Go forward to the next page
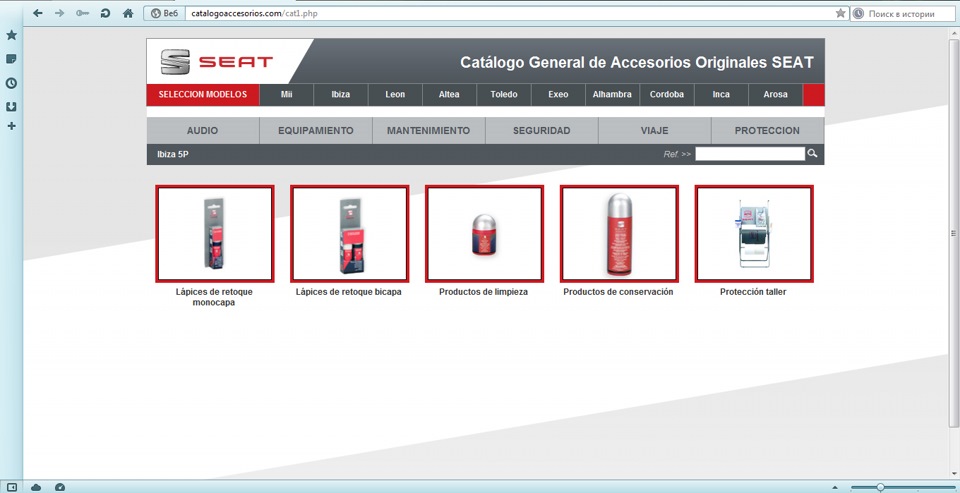This screenshot has width=960, height=493. (59, 13)
